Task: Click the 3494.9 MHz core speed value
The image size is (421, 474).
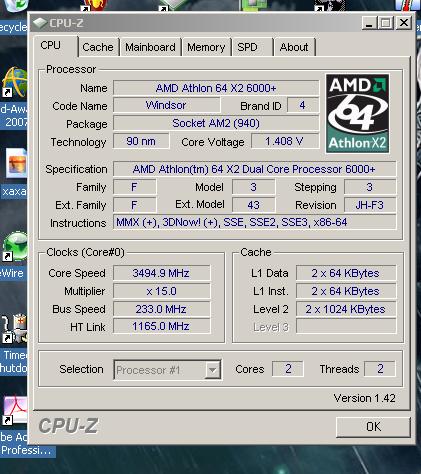Action: pyautogui.click(x=161, y=273)
